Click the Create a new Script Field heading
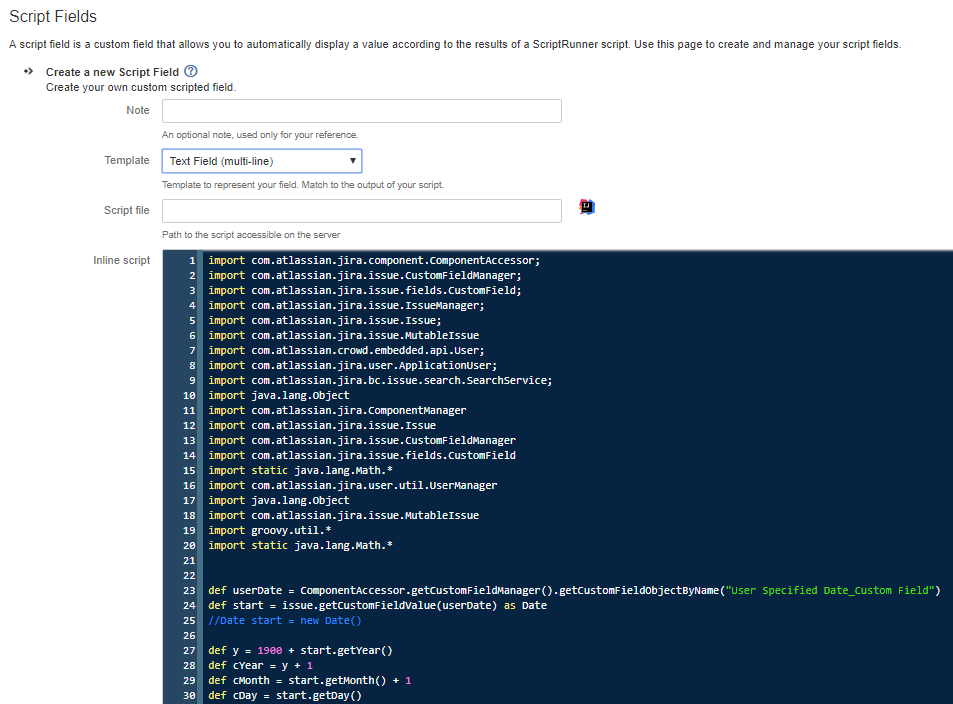Image resolution: width=953 pixels, height=704 pixels. point(112,72)
